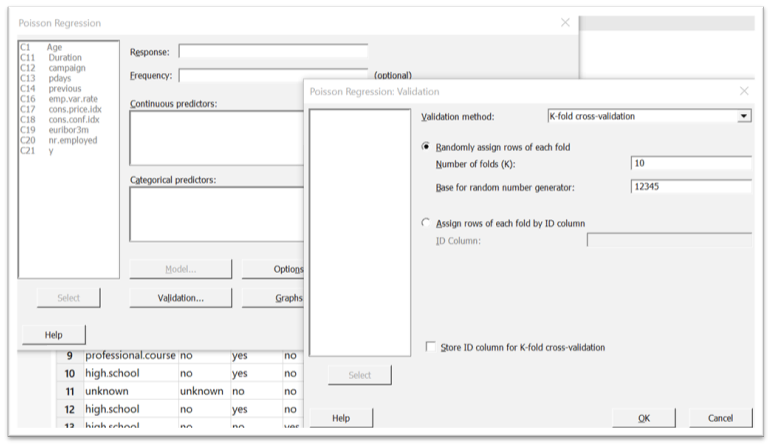Click the Response field in Poisson Regression
Viewport: 771px width, 446px height.
(x=273, y=51)
